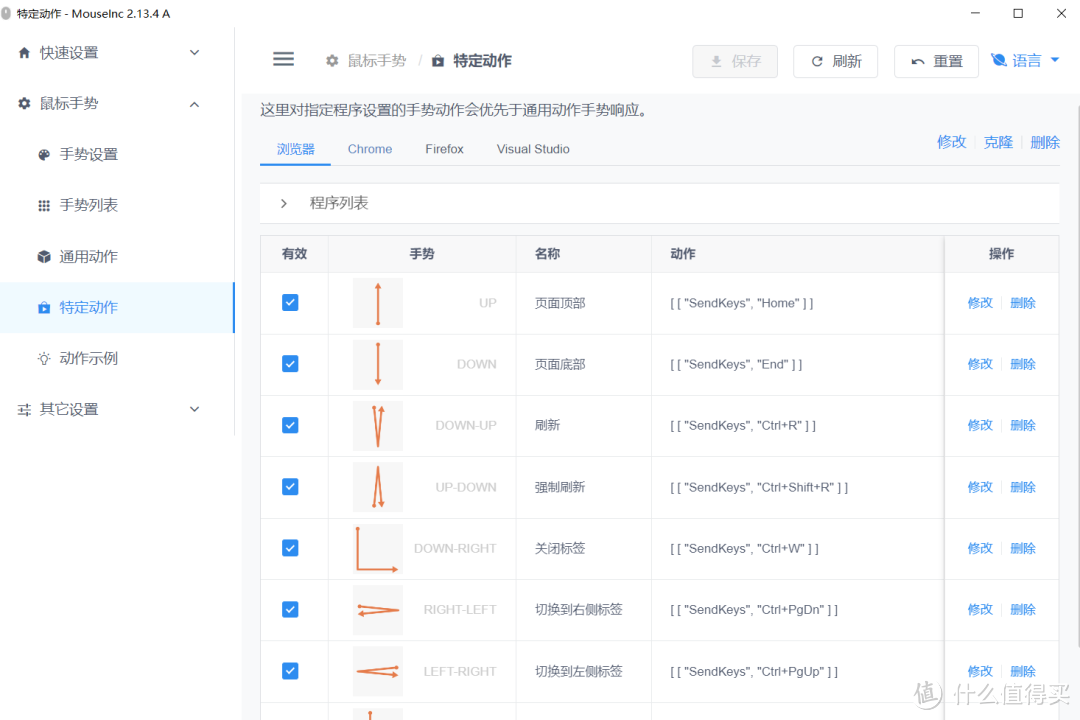Viewport: 1080px width, 720px height.
Task: Click the 保存 button
Action: pyautogui.click(x=735, y=61)
